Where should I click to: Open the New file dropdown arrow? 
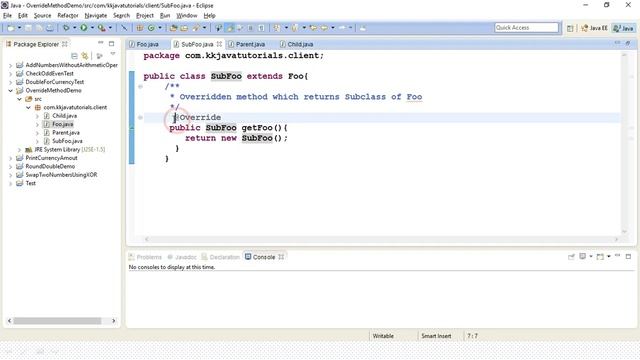(x=19, y=28)
